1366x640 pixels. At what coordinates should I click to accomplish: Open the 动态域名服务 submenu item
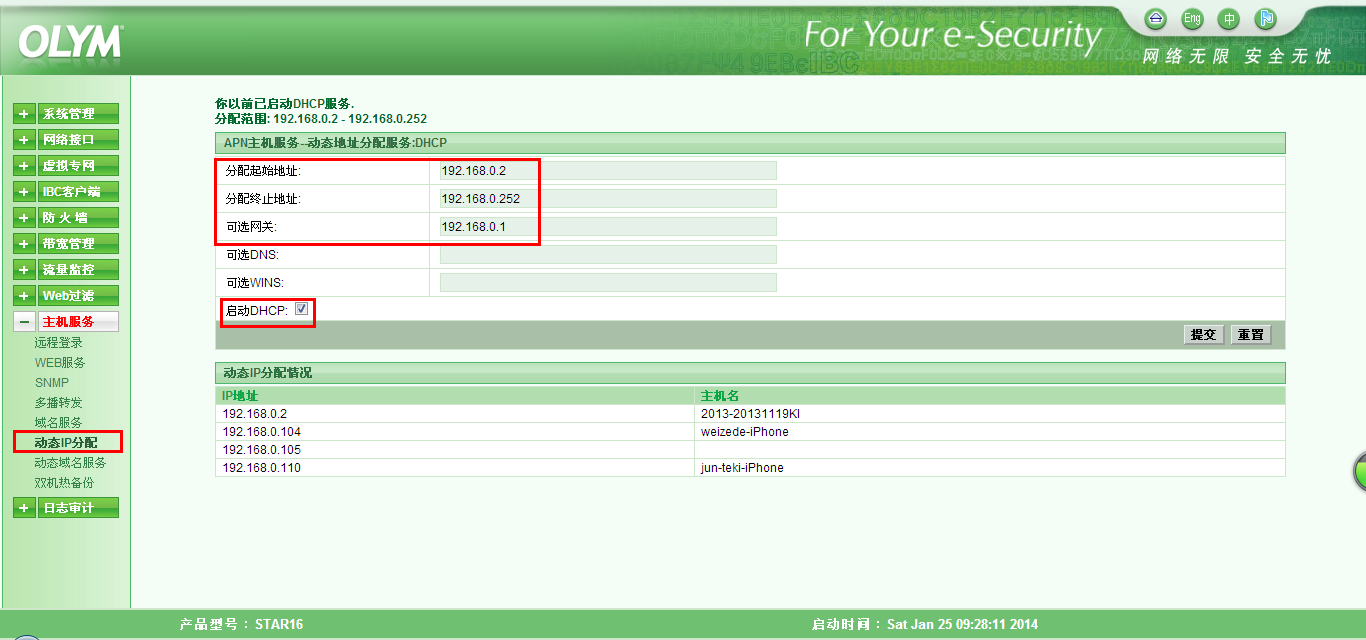[x=70, y=463]
